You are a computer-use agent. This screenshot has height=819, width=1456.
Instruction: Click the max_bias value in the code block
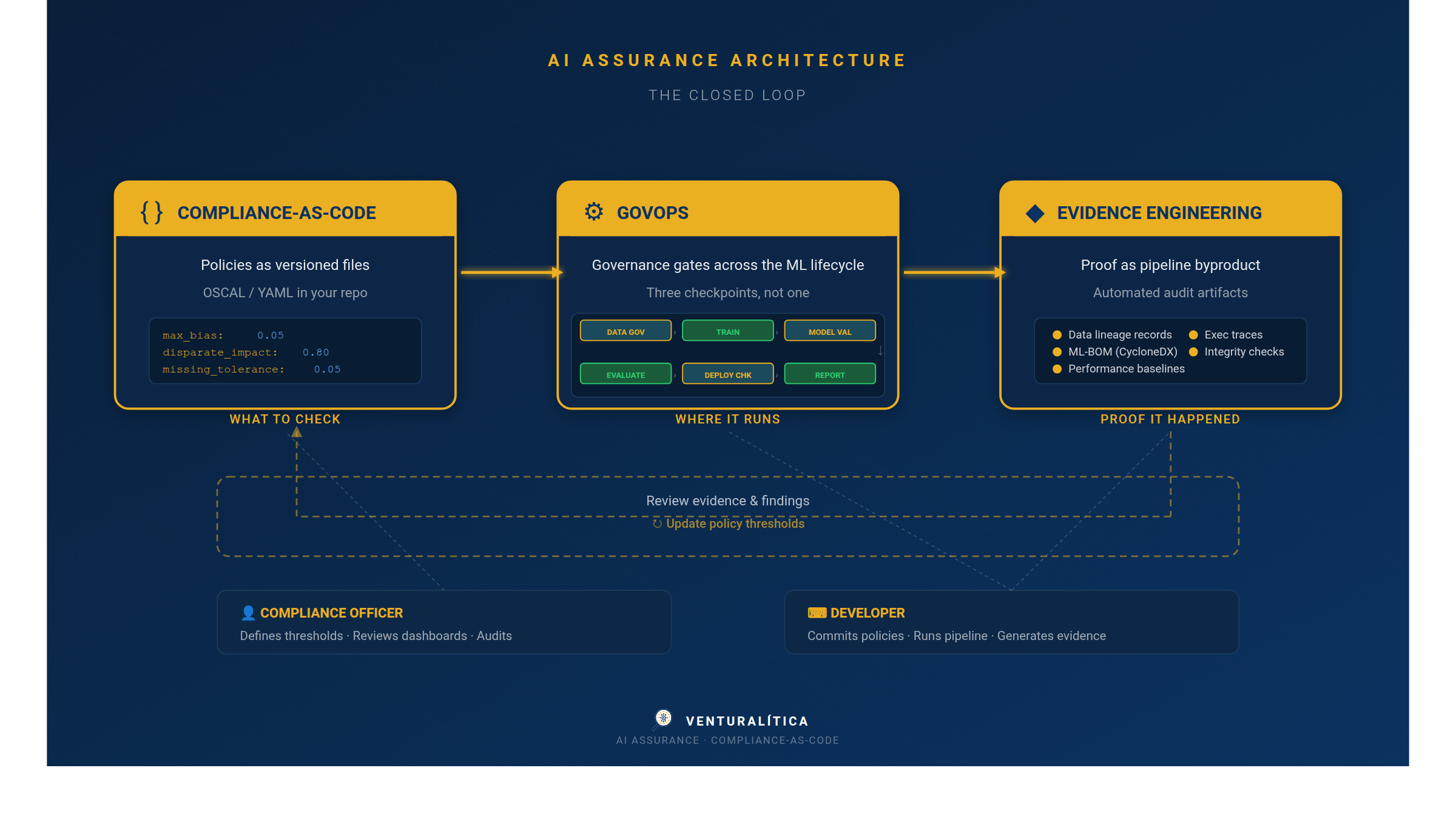(x=270, y=334)
